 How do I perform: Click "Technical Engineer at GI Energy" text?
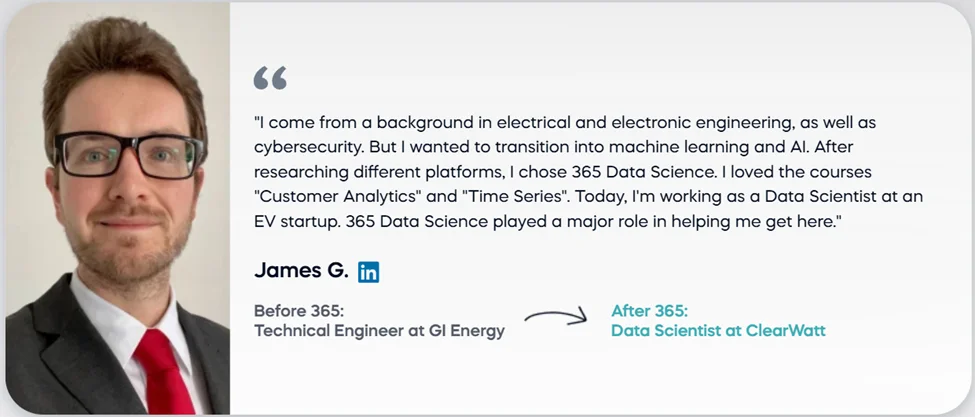pos(379,331)
